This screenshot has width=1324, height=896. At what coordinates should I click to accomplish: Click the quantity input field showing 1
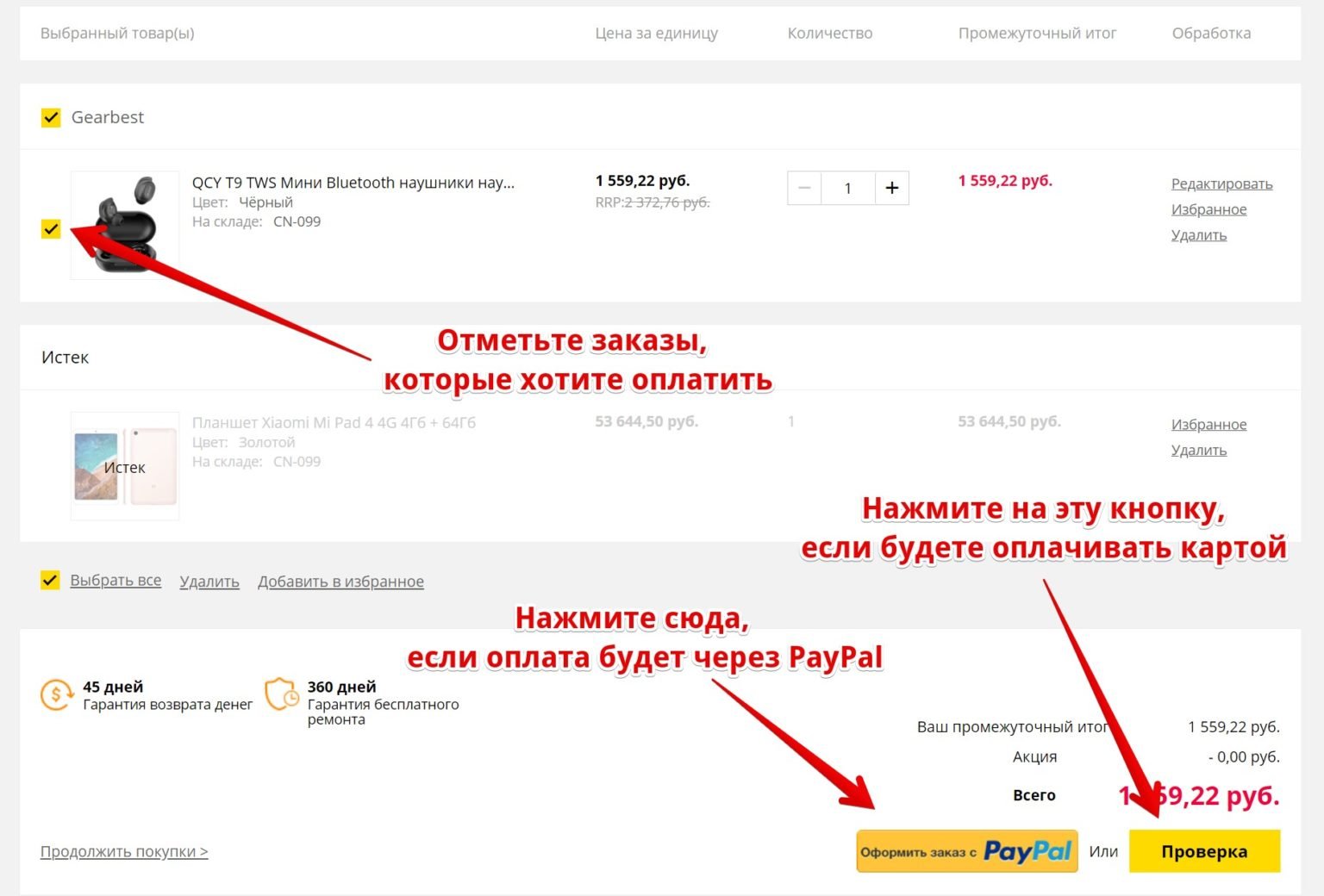(x=848, y=188)
